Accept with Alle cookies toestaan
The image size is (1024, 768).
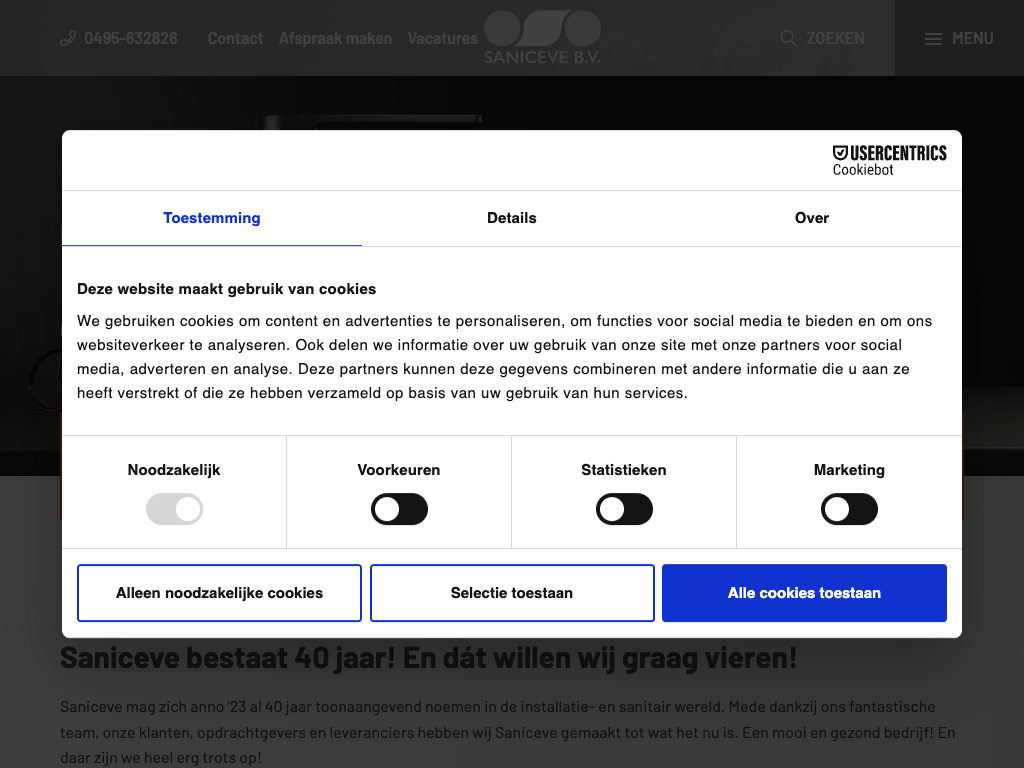coord(804,593)
